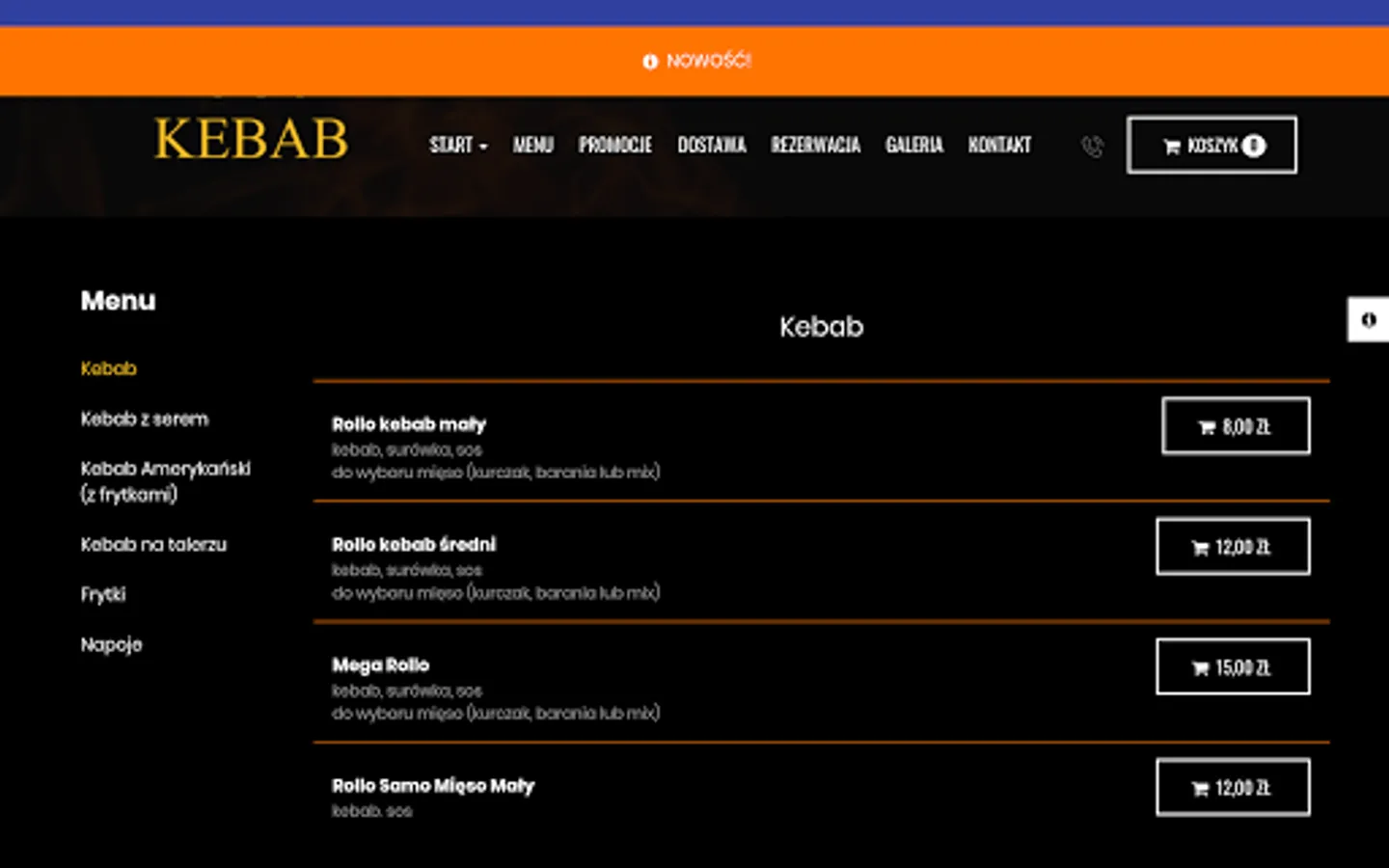Expand the info panel tab on the right edge

pos(1368,318)
